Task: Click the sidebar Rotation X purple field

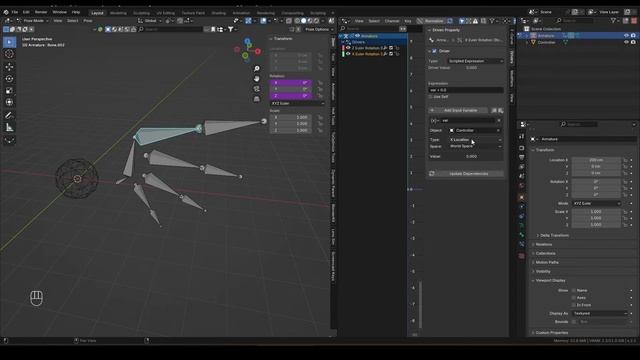Action: [x=291, y=83]
